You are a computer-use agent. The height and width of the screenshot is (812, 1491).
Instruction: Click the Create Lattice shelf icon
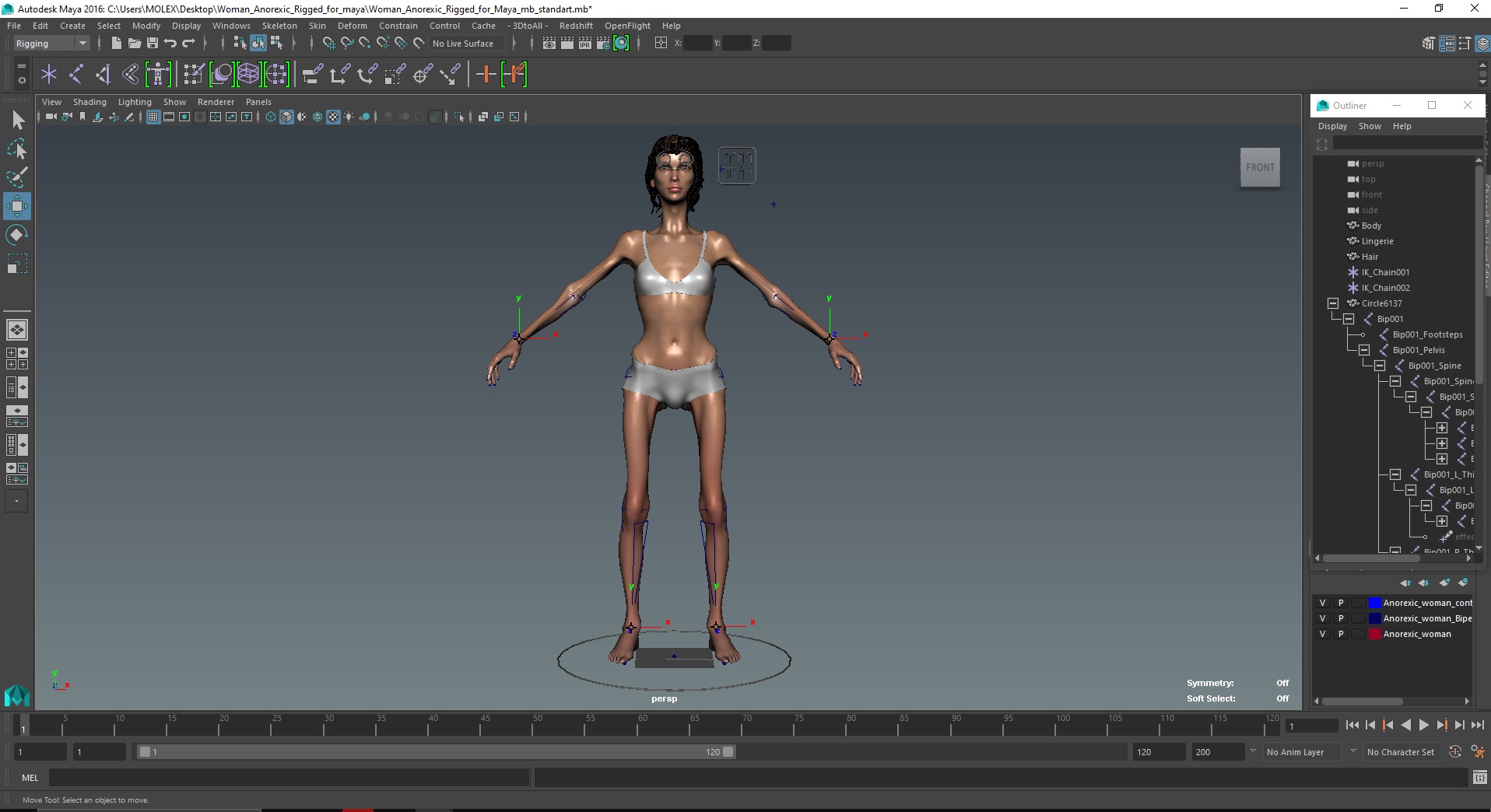pos(248,75)
